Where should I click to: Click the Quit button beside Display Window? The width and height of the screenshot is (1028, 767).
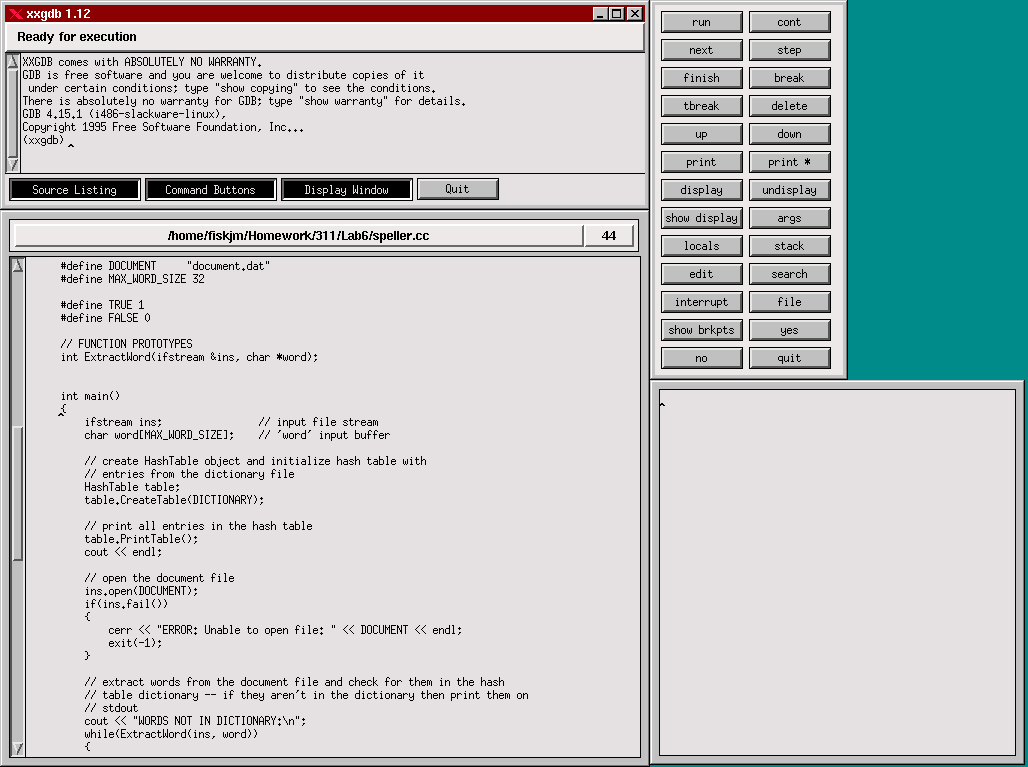(x=457, y=189)
